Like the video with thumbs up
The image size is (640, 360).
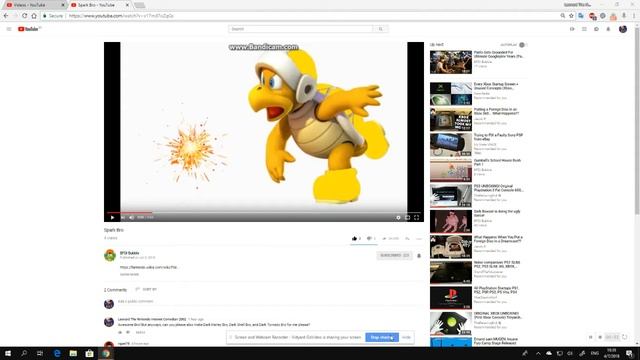tap(354, 238)
